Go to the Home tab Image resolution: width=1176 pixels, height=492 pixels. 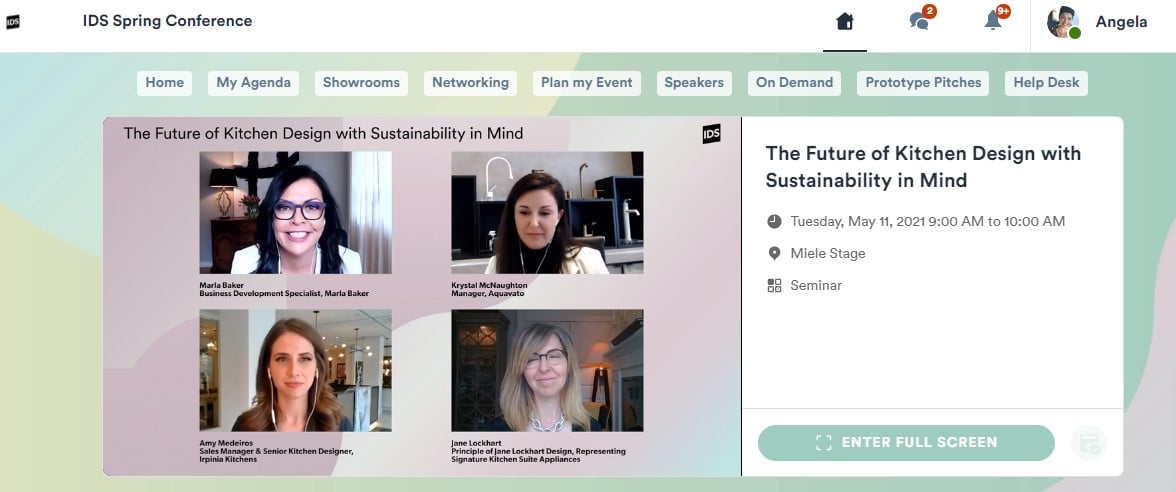click(x=164, y=83)
